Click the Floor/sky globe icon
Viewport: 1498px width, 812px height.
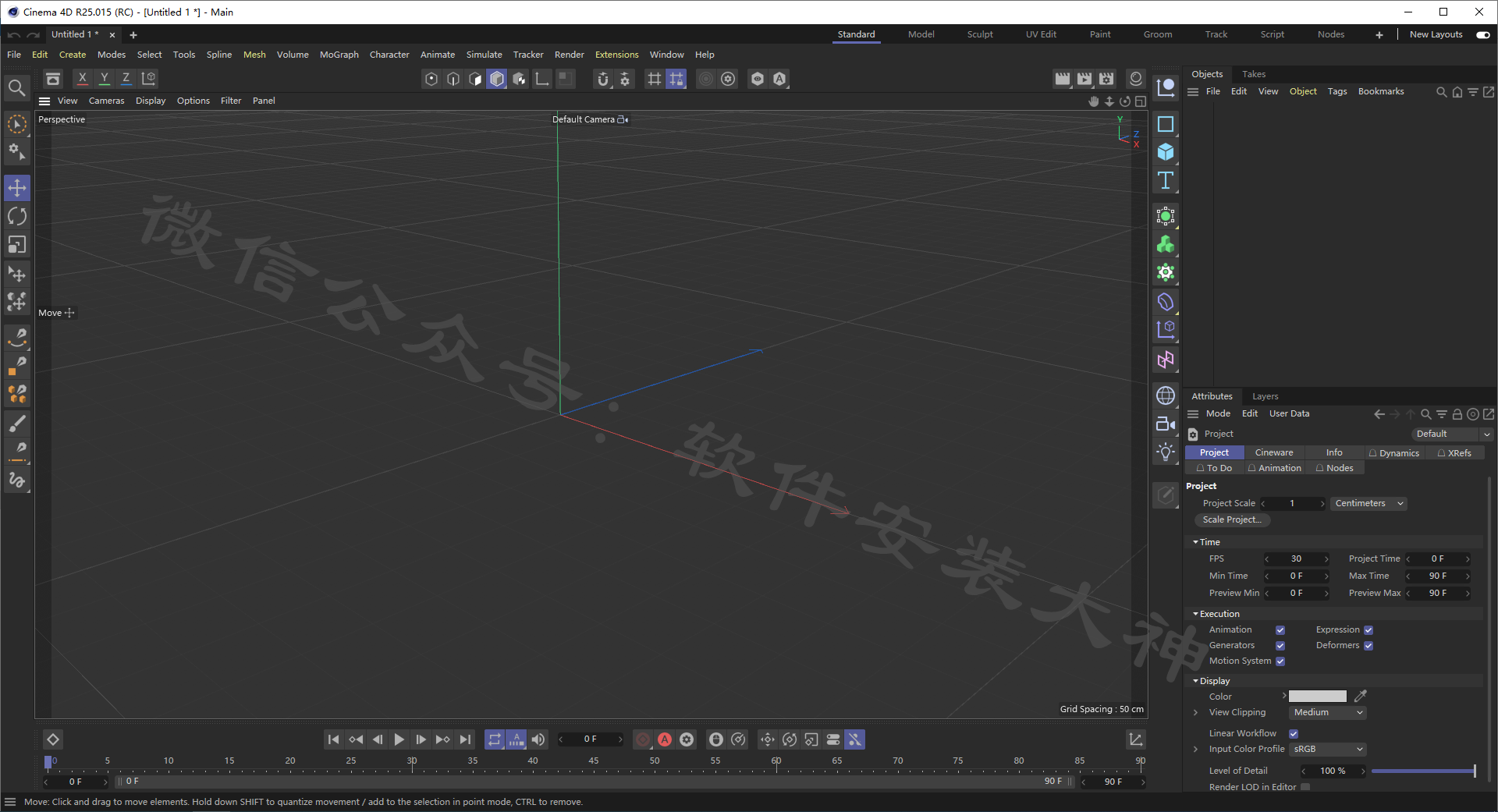pyautogui.click(x=1166, y=395)
